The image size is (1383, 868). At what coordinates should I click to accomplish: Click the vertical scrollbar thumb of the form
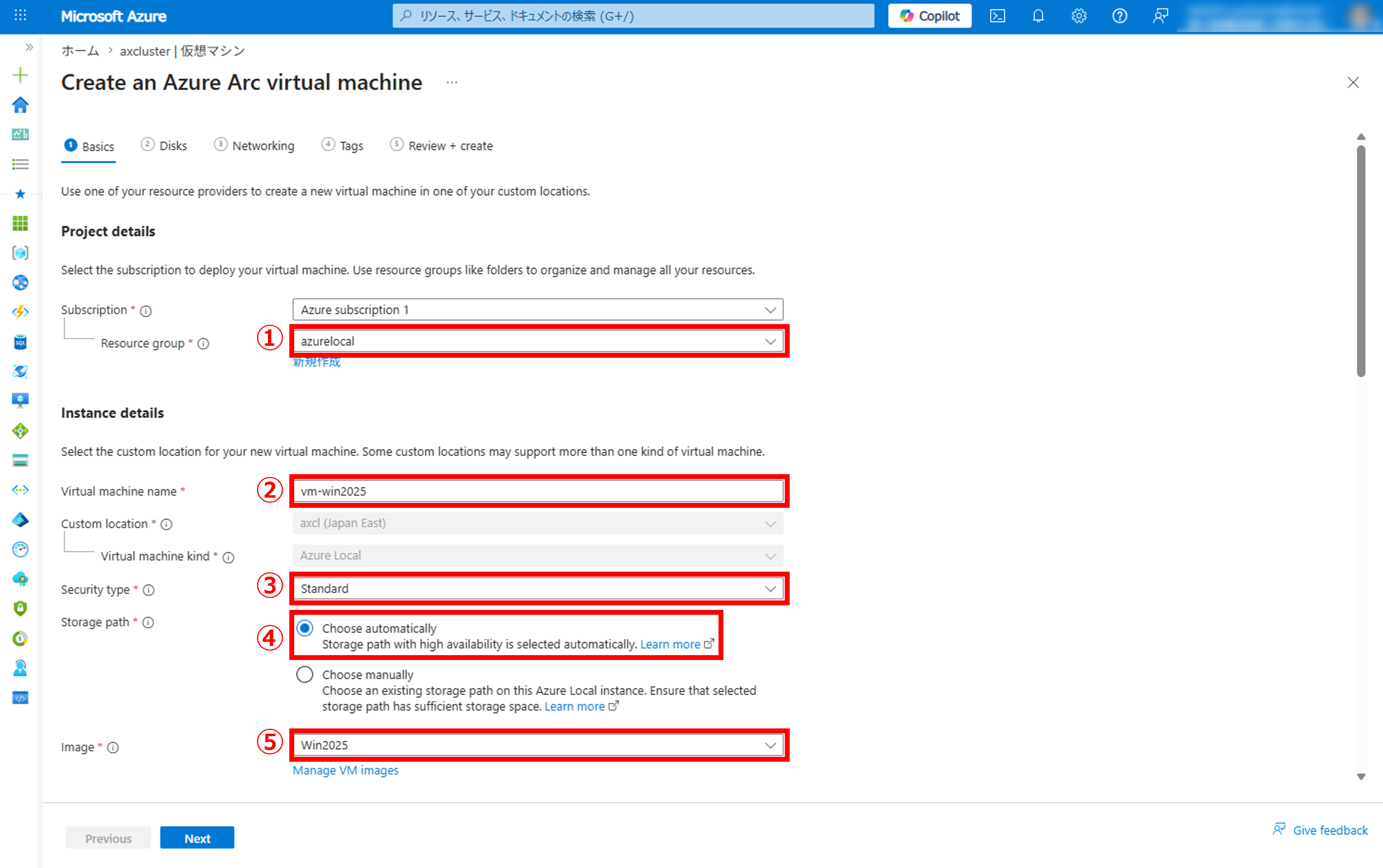(x=1361, y=261)
